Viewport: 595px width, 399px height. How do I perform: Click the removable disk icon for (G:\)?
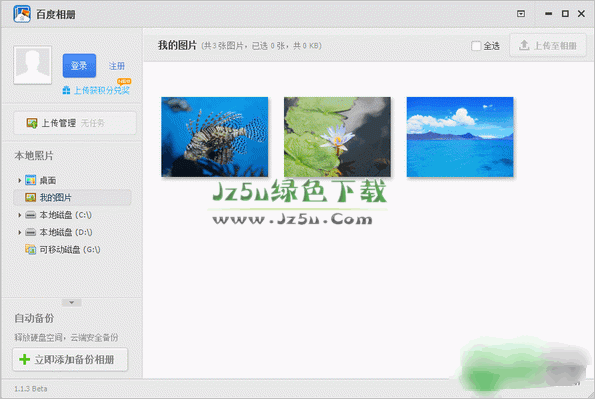pos(30,249)
